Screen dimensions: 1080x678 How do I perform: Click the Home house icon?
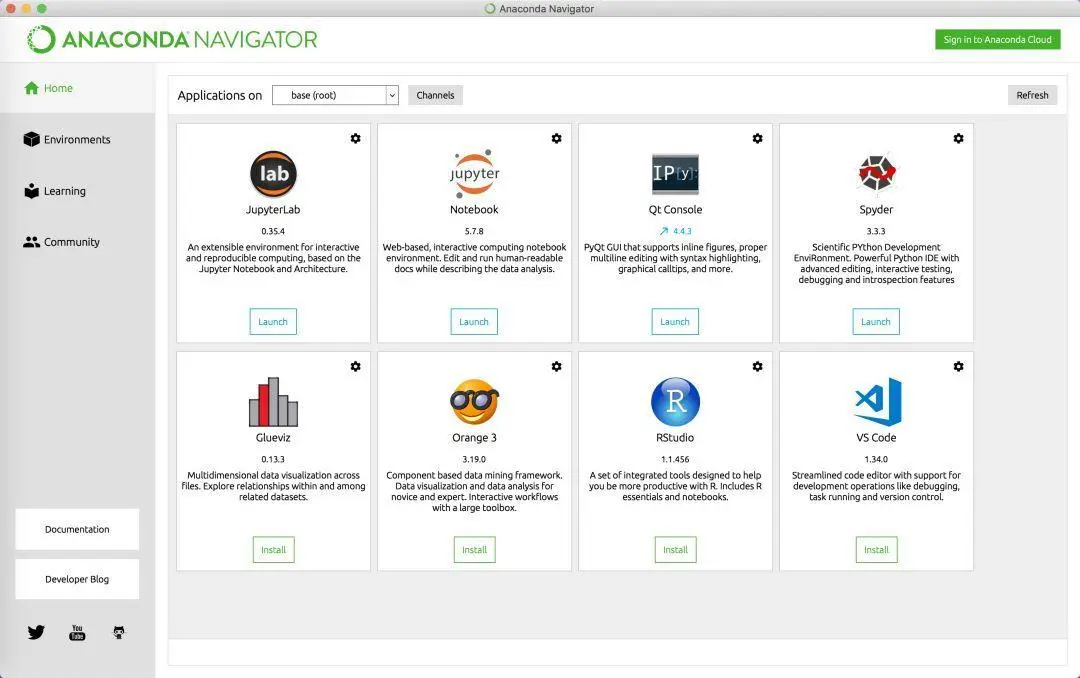32,88
